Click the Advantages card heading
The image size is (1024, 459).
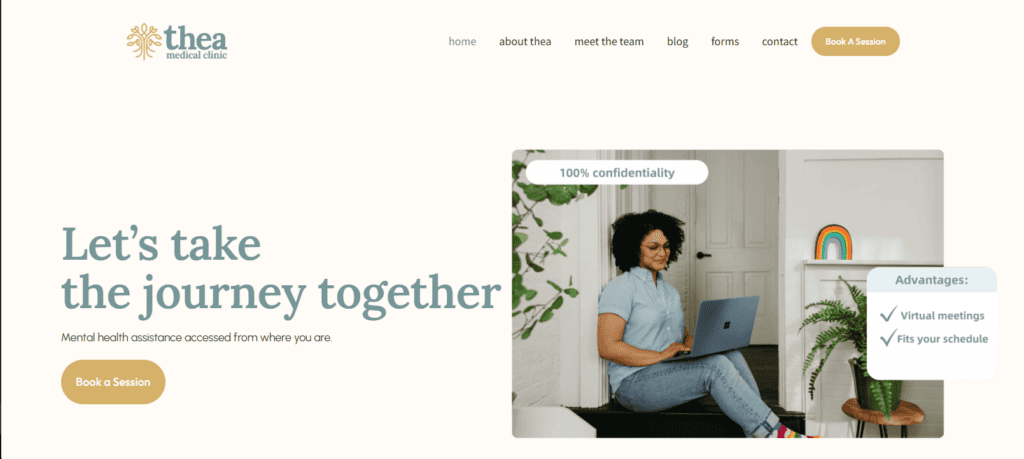(932, 280)
